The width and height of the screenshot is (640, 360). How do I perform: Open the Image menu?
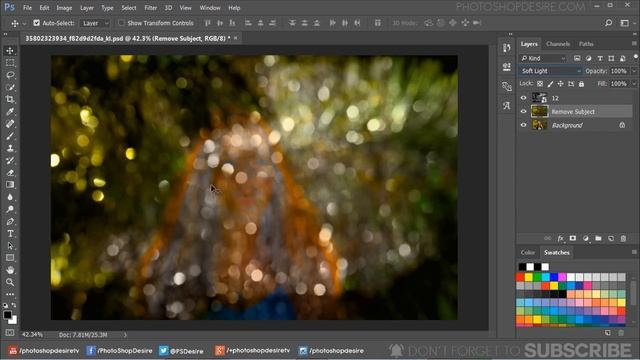point(64,8)
